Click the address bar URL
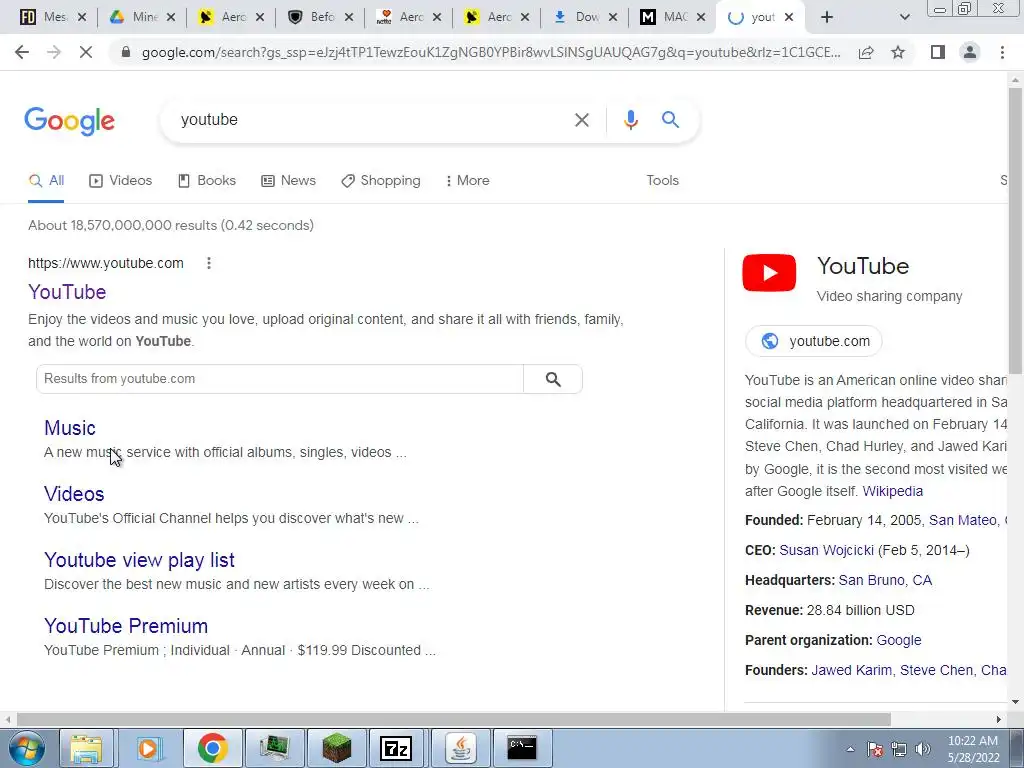The height and width of the screenshot is (768, 1024). pos(491,52)
